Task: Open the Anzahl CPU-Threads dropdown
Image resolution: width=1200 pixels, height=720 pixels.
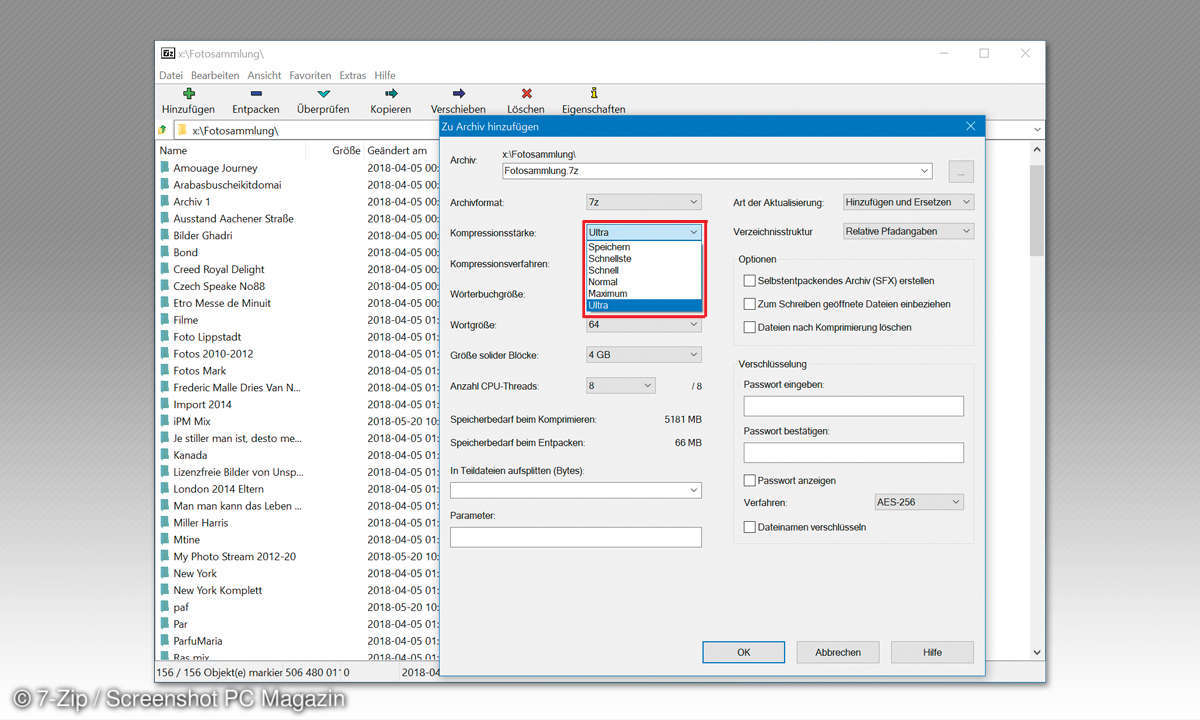Action: (x=620, y=385)
